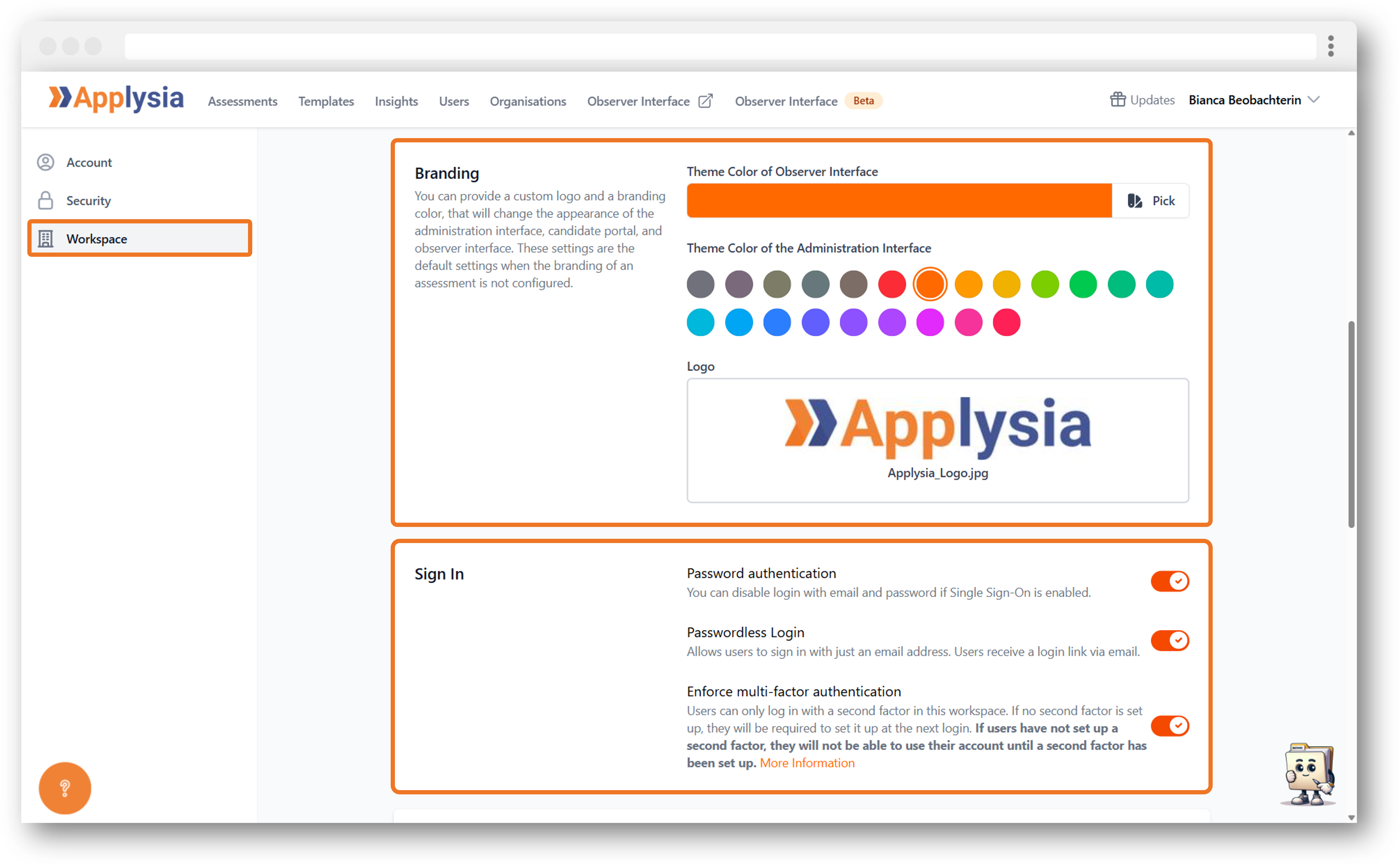Select the first gray theme swatch
The image size is (1400, 866).
pyautogui.click(x=701, y=285)
